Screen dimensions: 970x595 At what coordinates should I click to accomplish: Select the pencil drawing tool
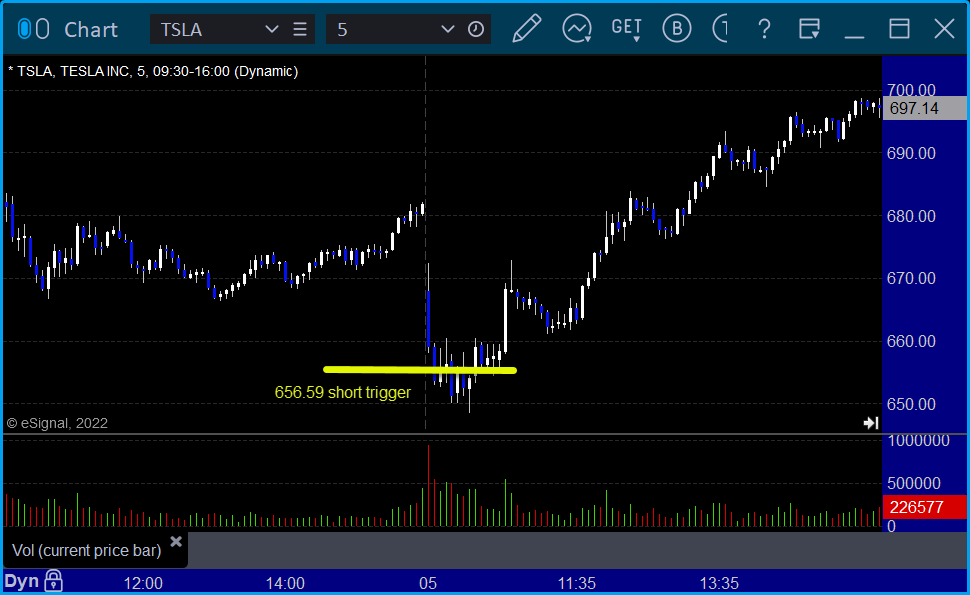click(526, 28)
